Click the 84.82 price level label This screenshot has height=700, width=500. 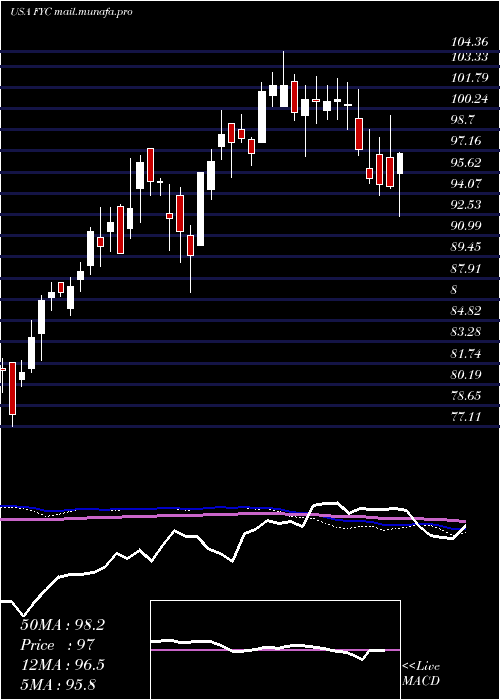467,311
